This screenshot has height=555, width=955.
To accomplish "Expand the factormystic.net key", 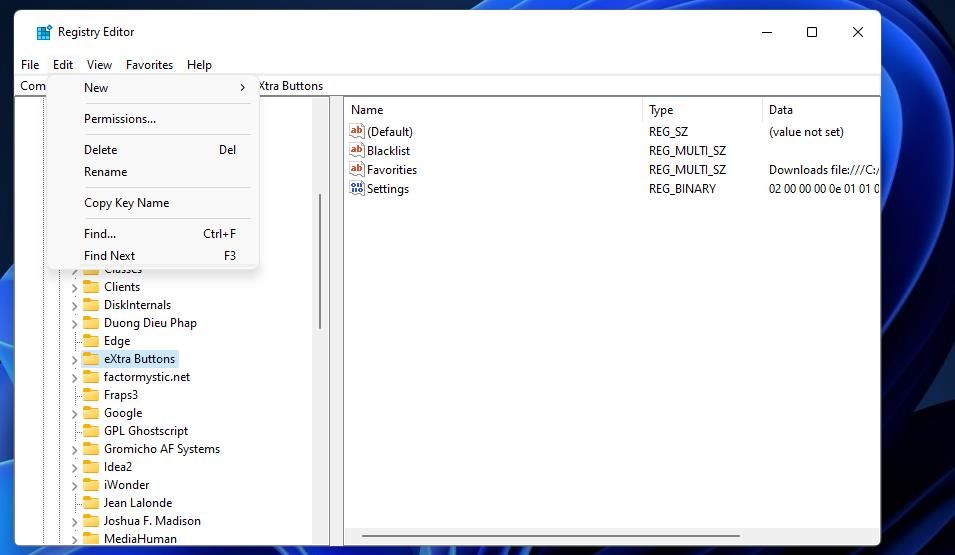I will click(74, 378).
